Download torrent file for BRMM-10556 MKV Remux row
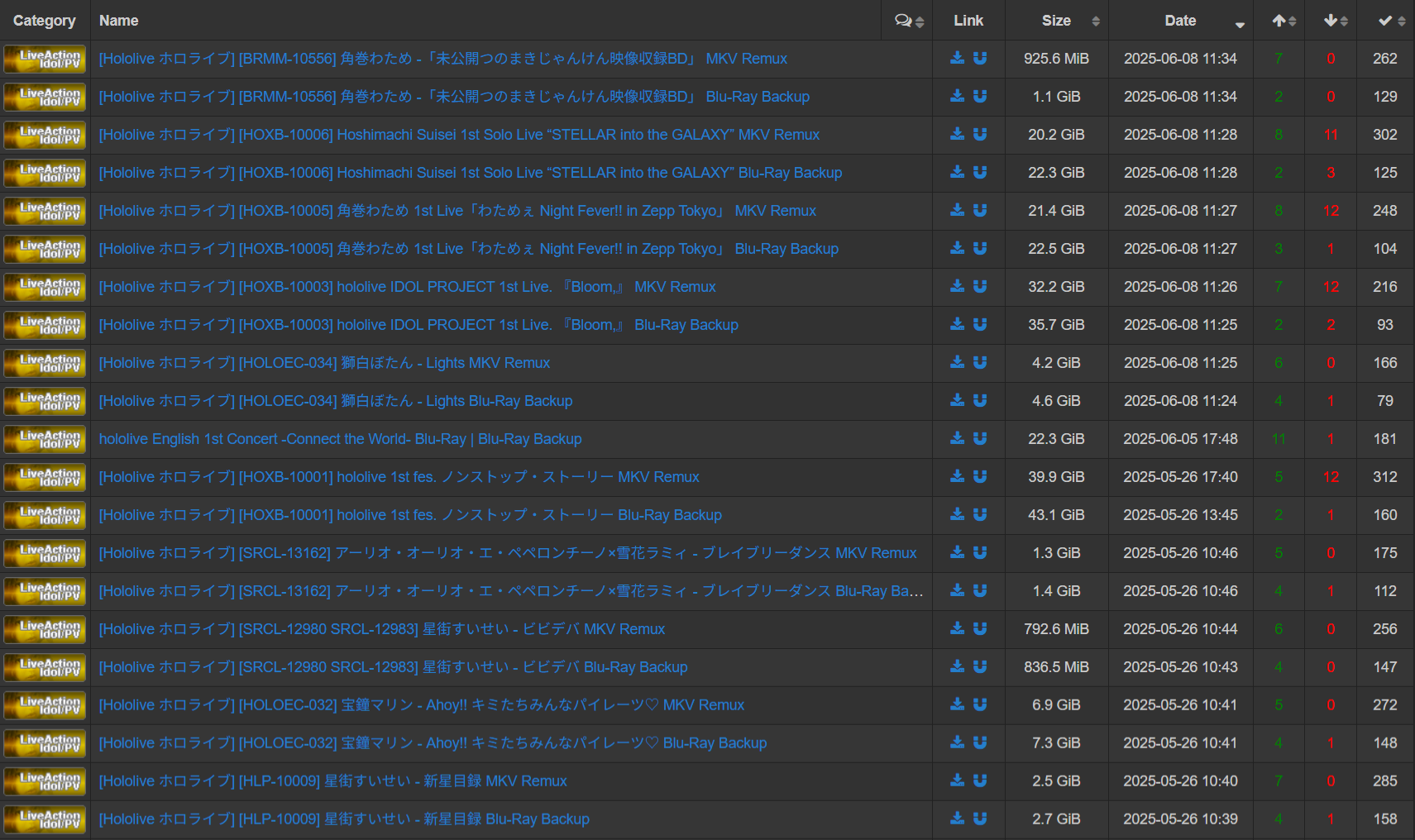The image size is (1415, 840). click(957, 58)
